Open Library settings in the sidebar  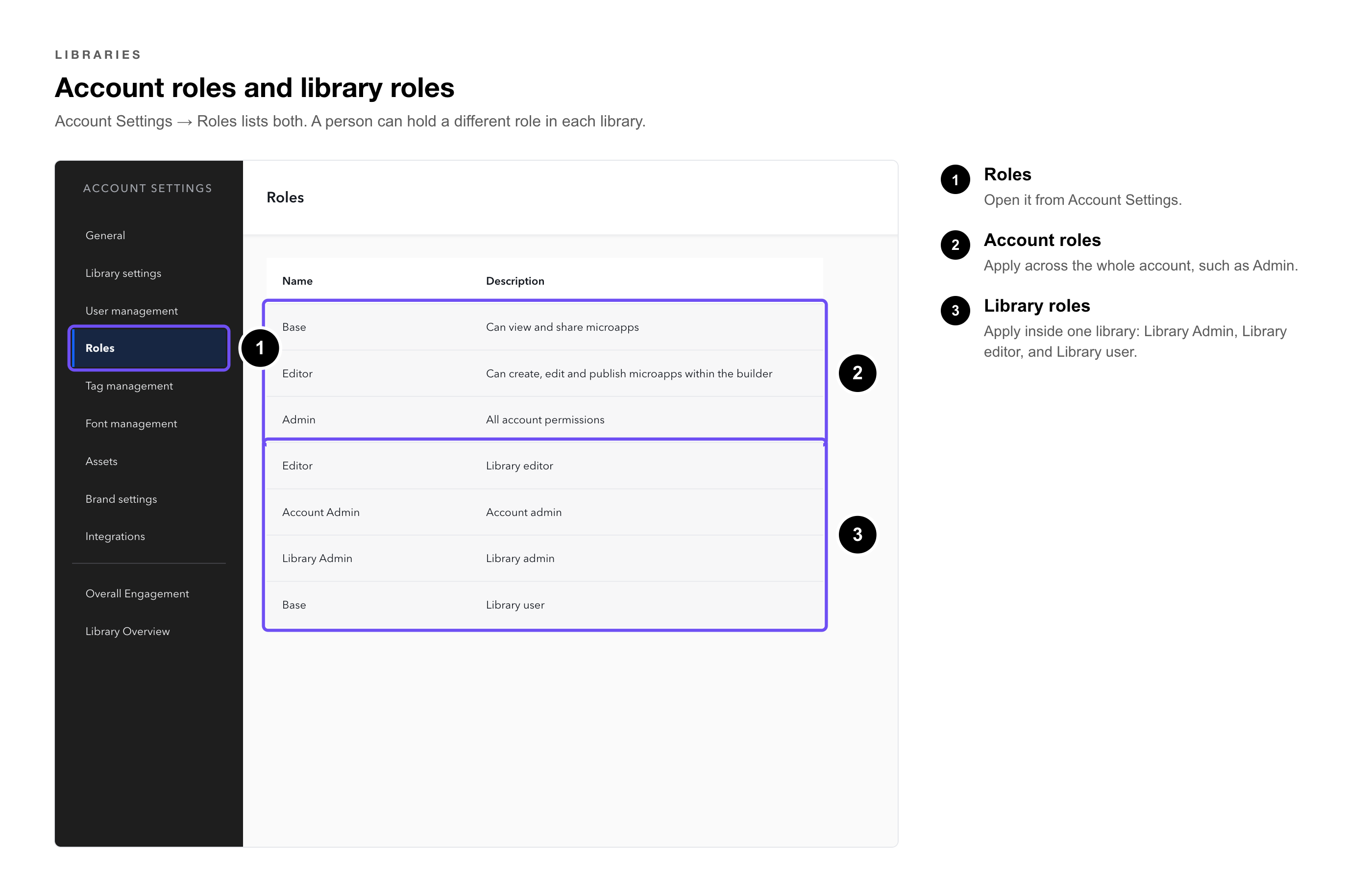point(123,273)
